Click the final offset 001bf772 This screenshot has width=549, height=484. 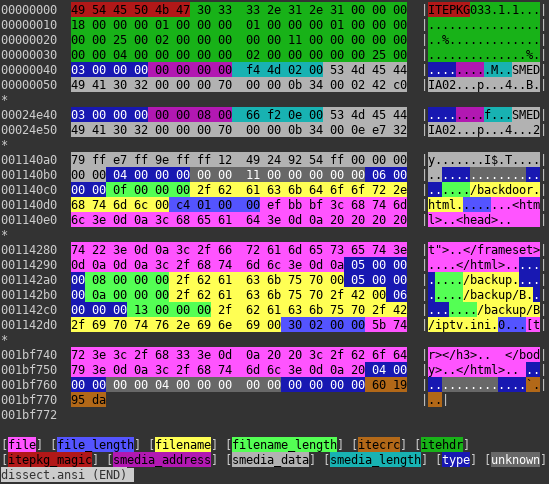[29, 415]
